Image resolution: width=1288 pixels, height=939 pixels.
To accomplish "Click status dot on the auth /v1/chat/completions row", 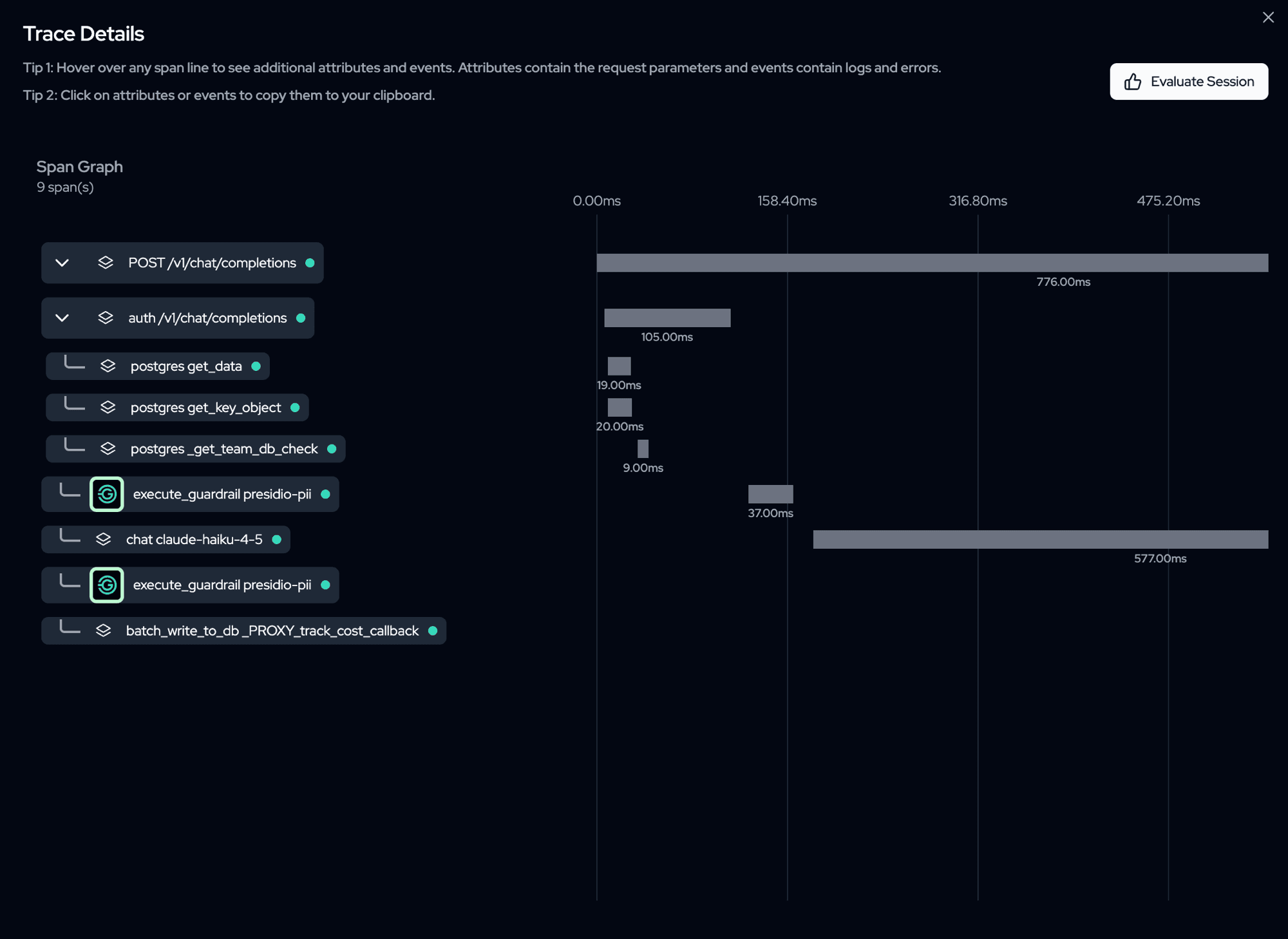I will tap(301, 318).
